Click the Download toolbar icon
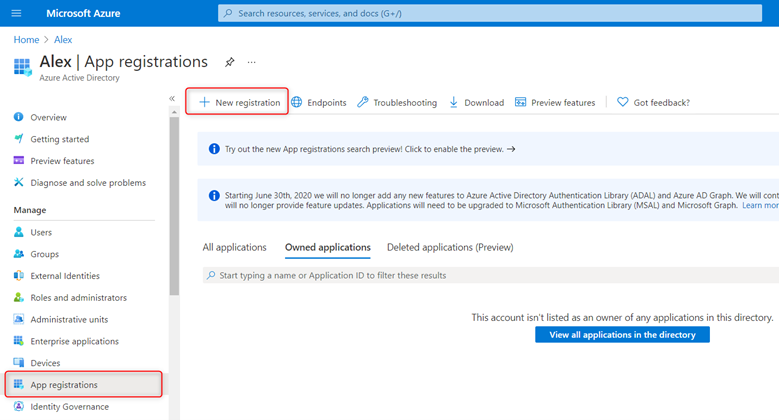 tap(476, 102)
